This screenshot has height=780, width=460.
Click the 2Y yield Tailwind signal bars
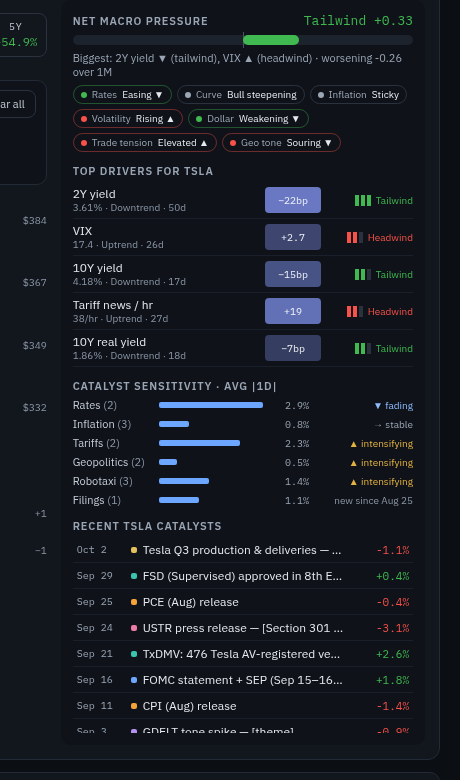tap(363, 200)
